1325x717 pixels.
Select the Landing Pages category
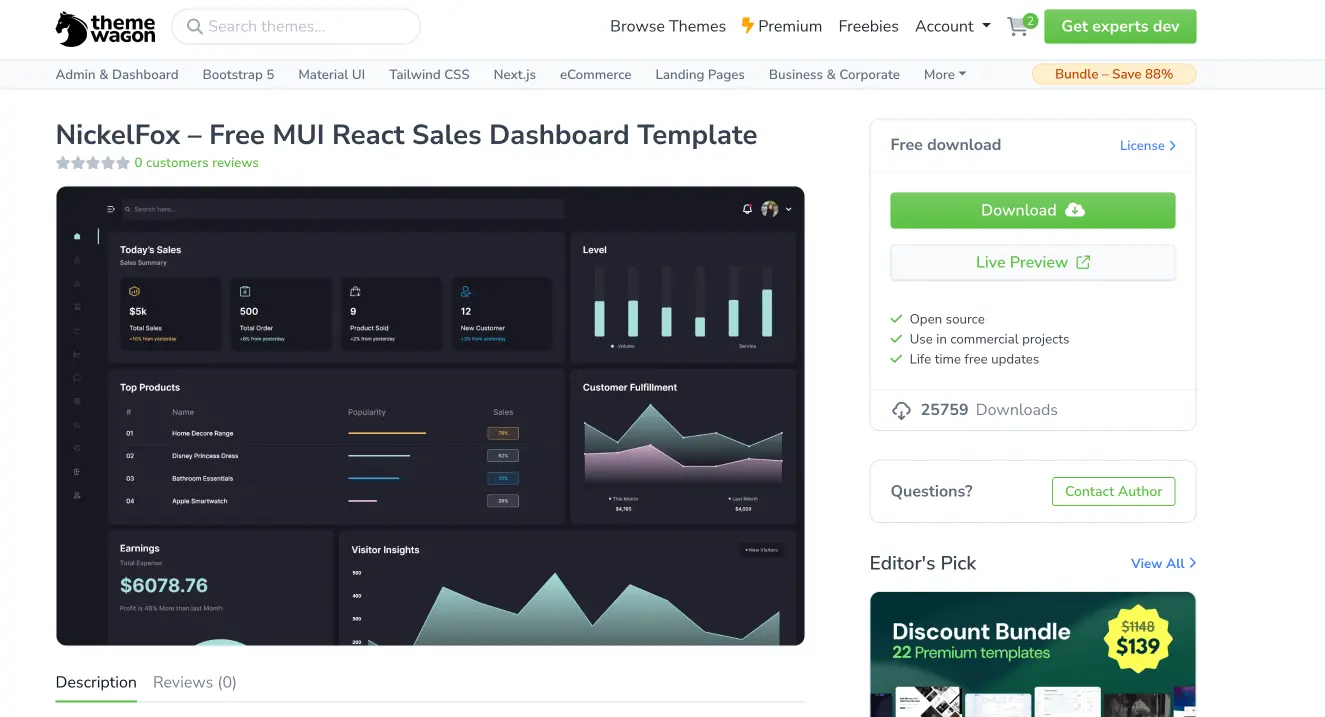pyautogui.click(x=700, y=74)
